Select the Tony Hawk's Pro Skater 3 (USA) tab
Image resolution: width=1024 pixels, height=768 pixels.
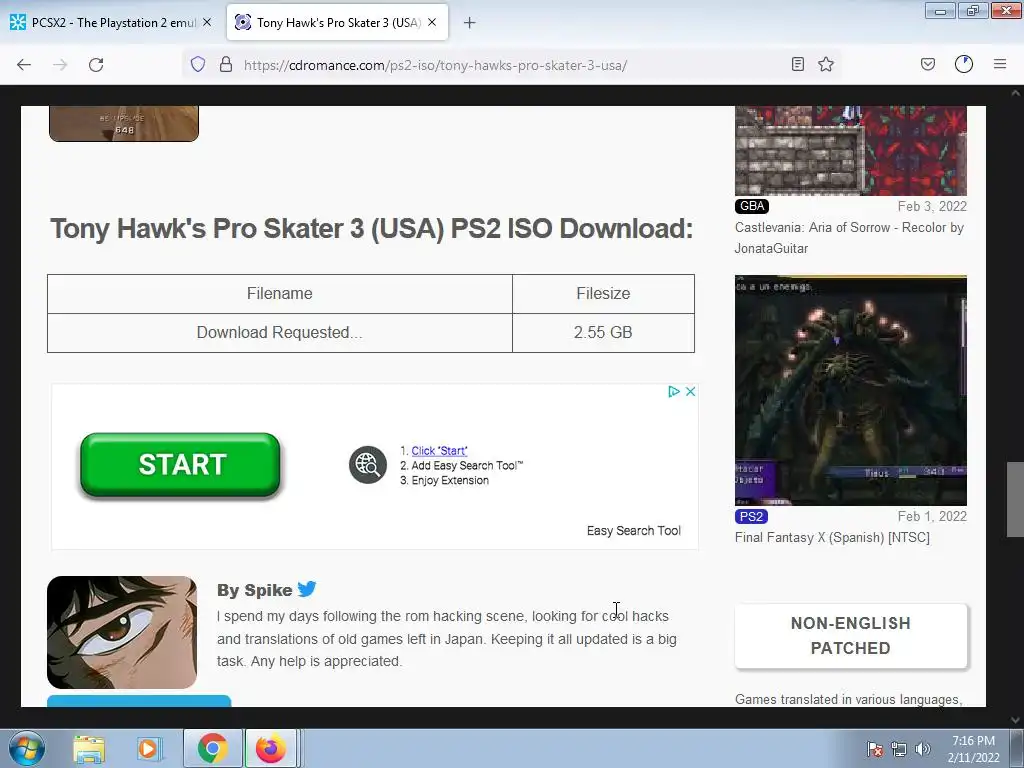[x=338, y=23]
